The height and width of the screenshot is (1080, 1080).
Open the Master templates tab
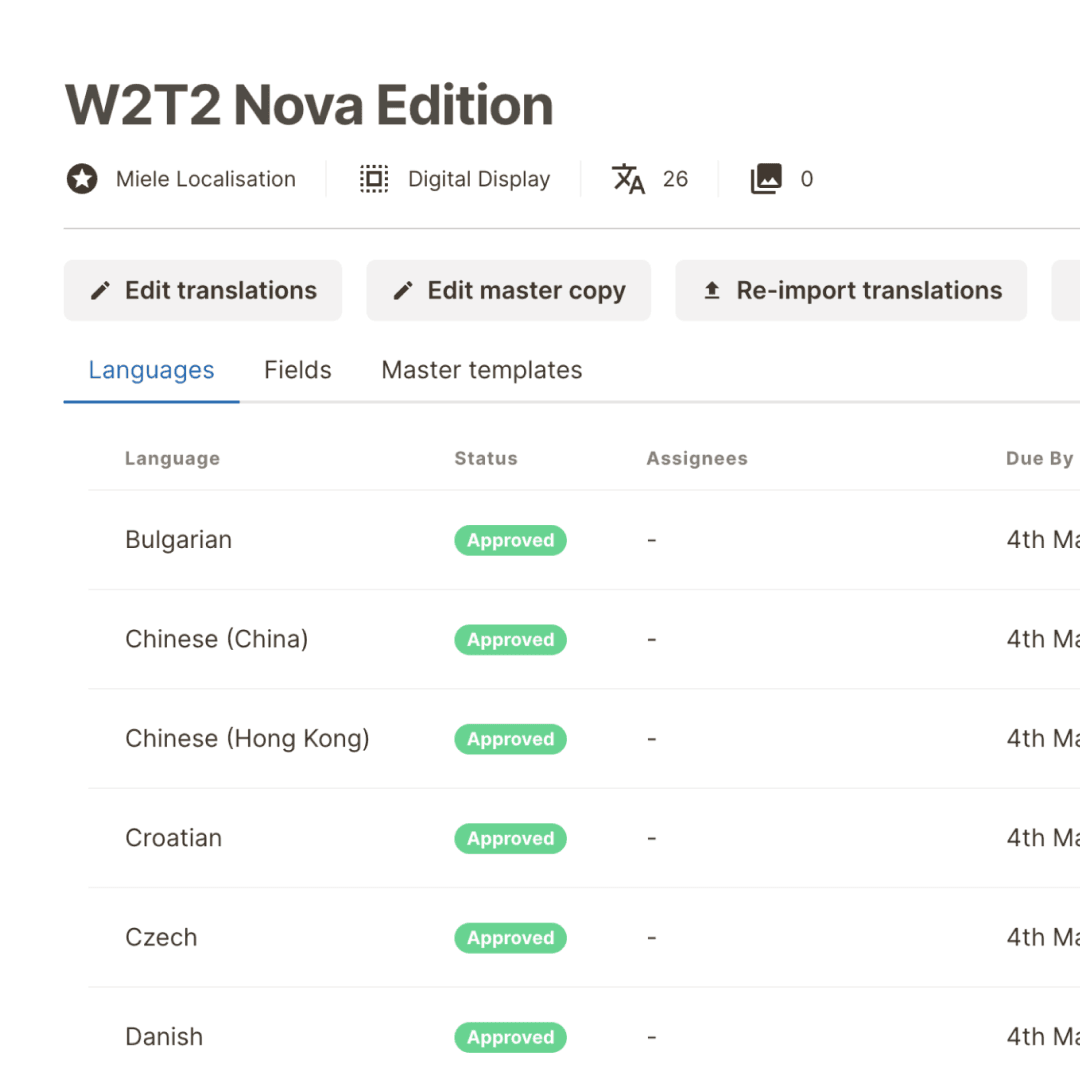[481, 370]
